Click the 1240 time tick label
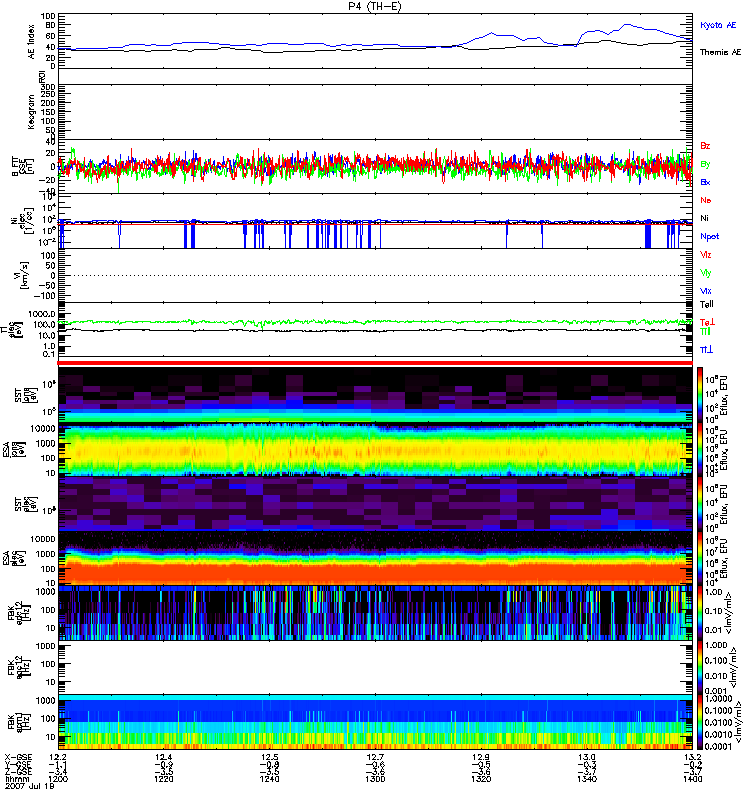Image resolution: width=750 pixels, height=800 pixels. click(x=269, y=779)
